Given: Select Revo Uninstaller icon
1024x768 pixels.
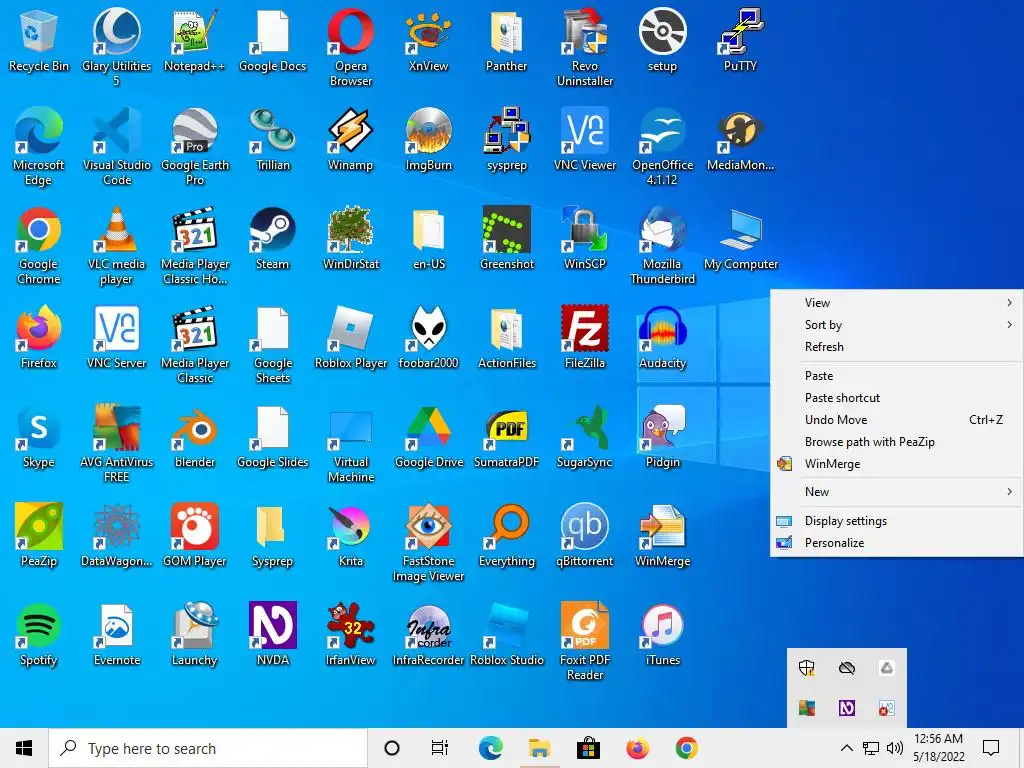Looking at the screenshot, I should tap(584, 47).
